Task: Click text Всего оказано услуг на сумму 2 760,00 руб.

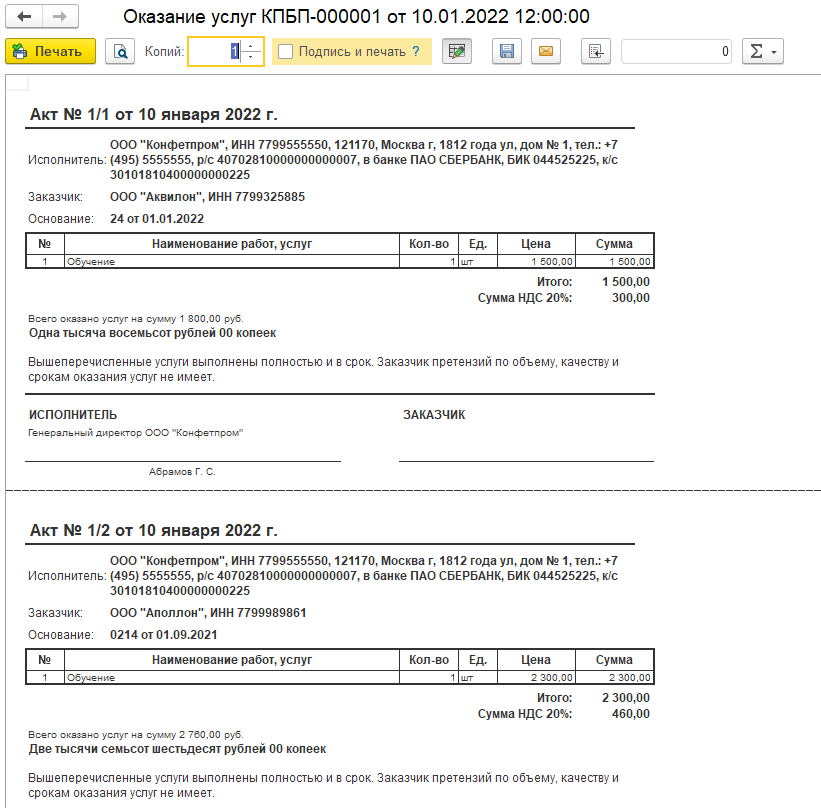Action: [x=136, y=734]
